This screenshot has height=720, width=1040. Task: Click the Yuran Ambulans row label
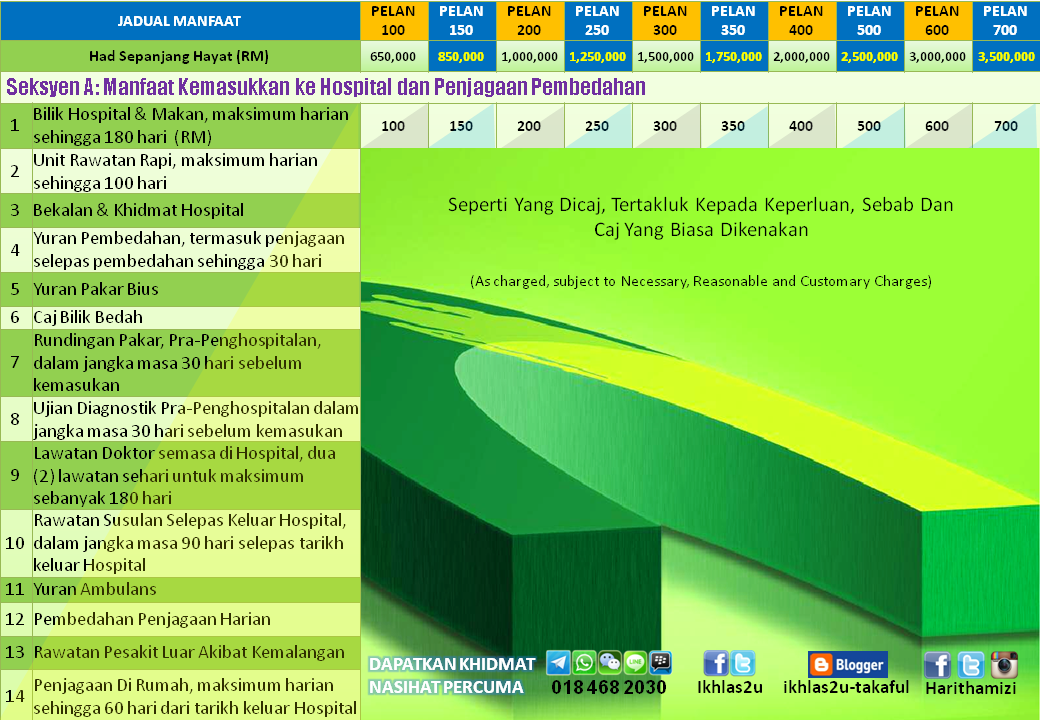[95, 590]
